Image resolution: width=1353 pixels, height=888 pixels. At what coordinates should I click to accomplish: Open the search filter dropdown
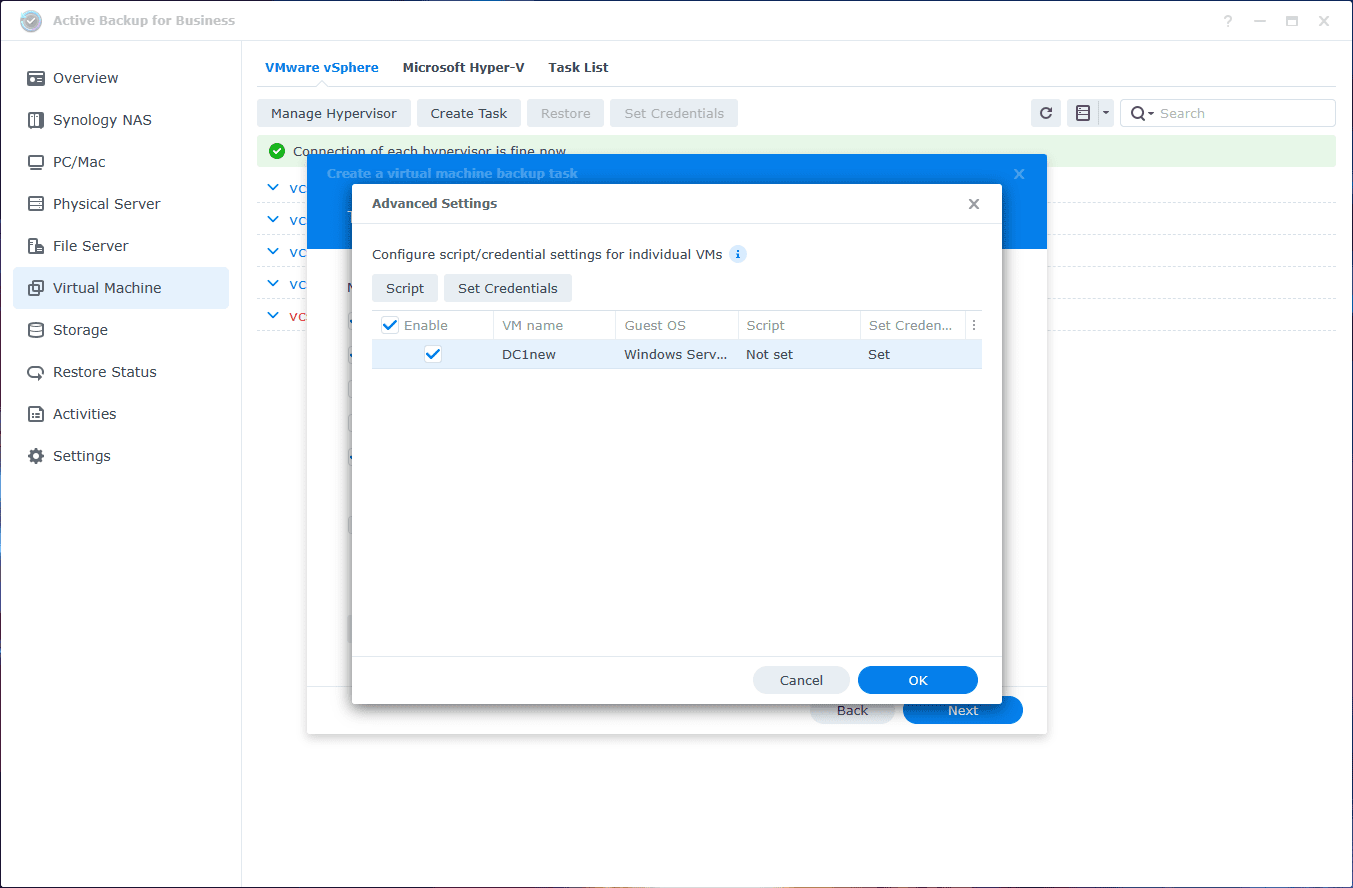[x=1142, y=113]
